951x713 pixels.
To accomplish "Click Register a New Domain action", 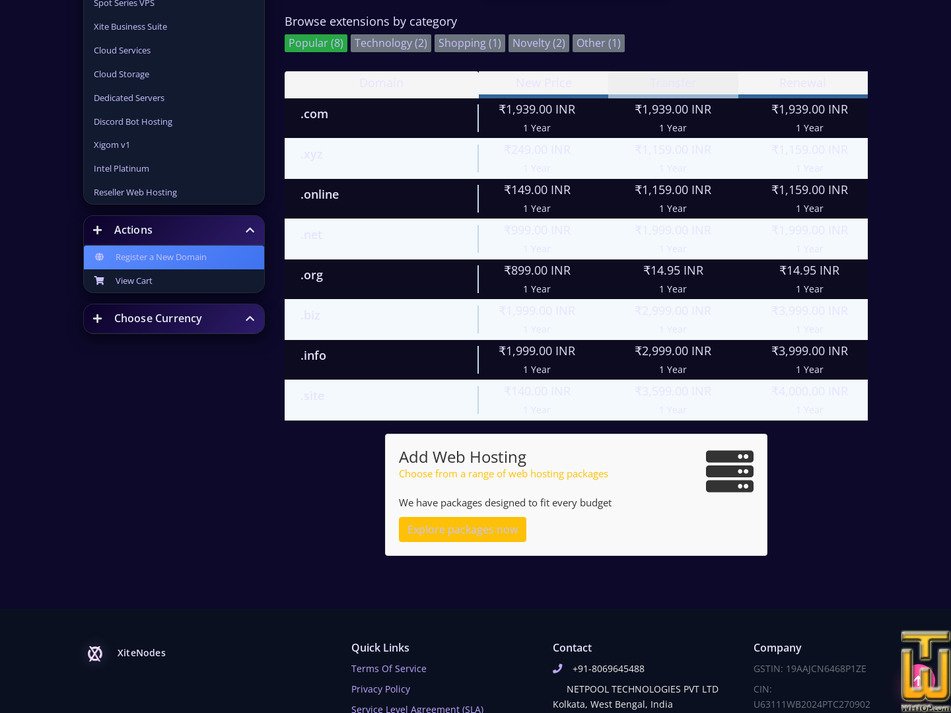I will tap(174, 257).
